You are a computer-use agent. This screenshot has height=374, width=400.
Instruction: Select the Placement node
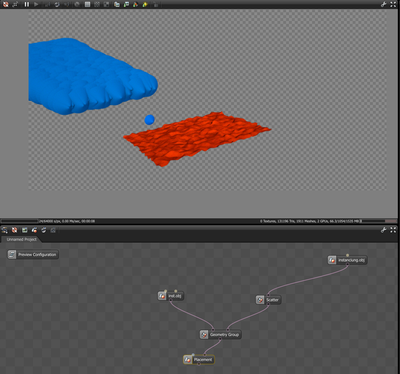coord(199,360)
